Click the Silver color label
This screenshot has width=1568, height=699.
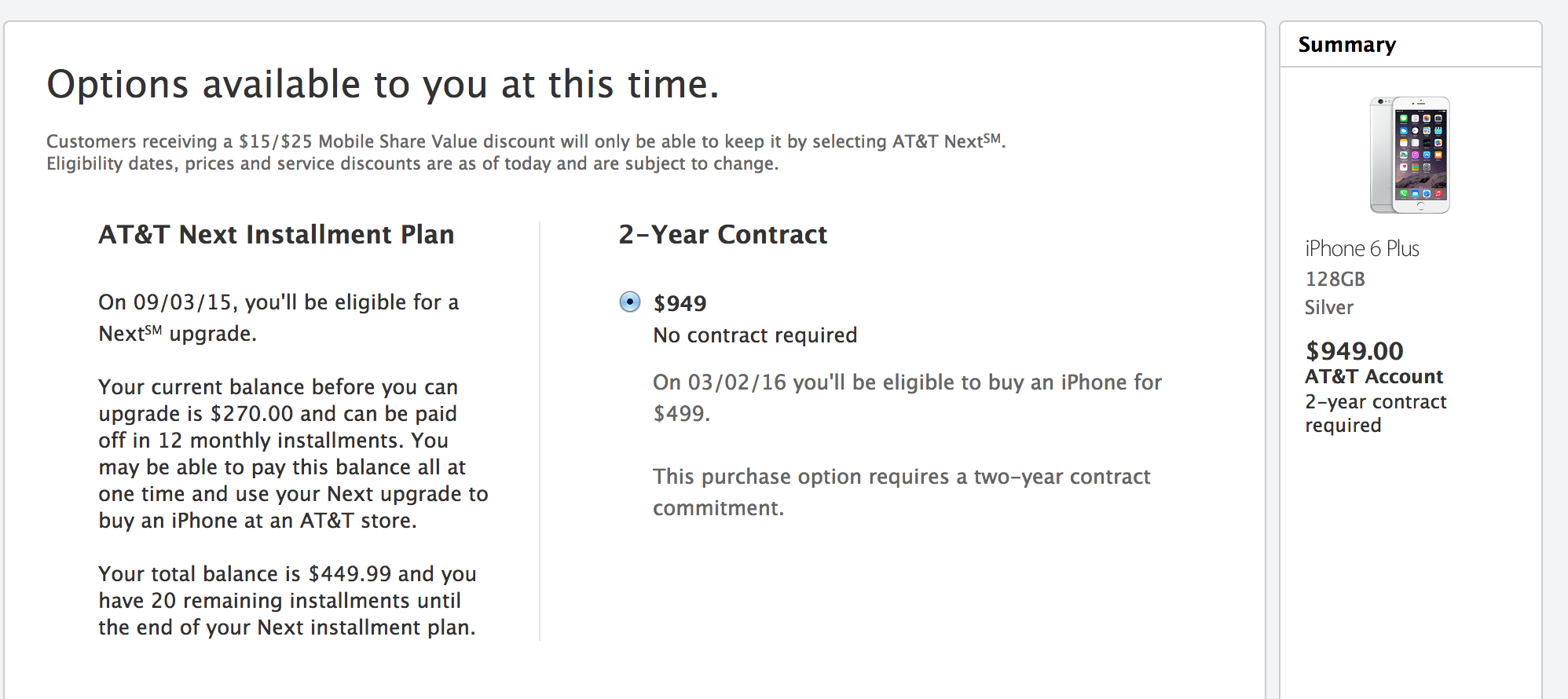coord(1328,307)
